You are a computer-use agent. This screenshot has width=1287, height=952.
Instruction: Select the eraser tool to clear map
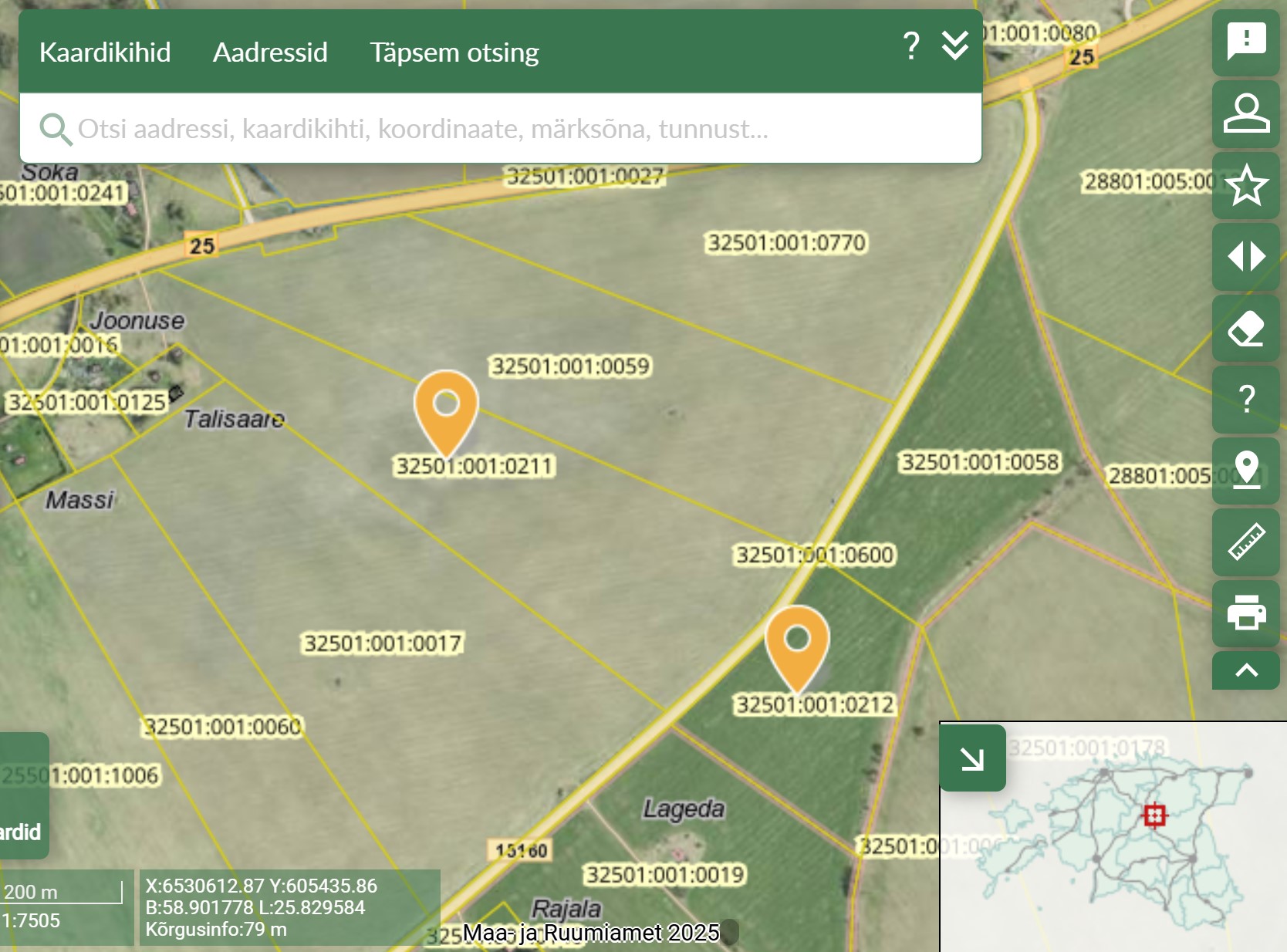(x=1245, y=328)
